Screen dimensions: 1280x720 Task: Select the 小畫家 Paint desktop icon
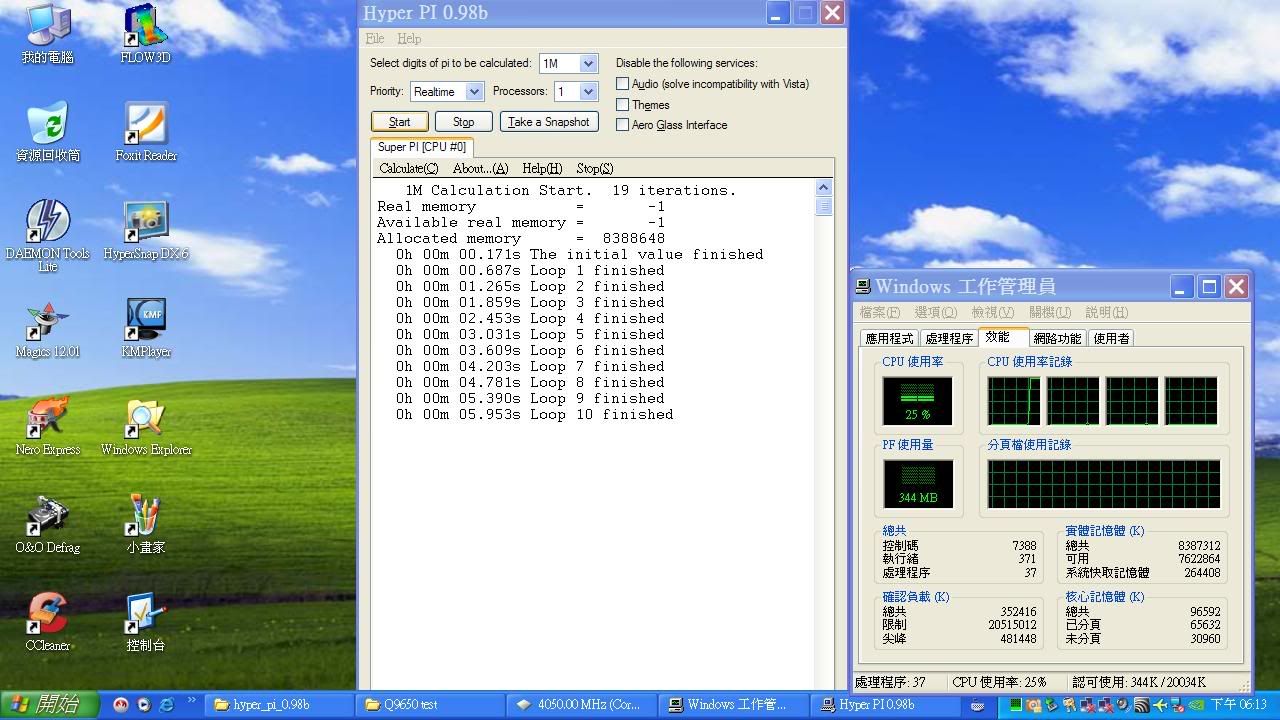point(146,523)
